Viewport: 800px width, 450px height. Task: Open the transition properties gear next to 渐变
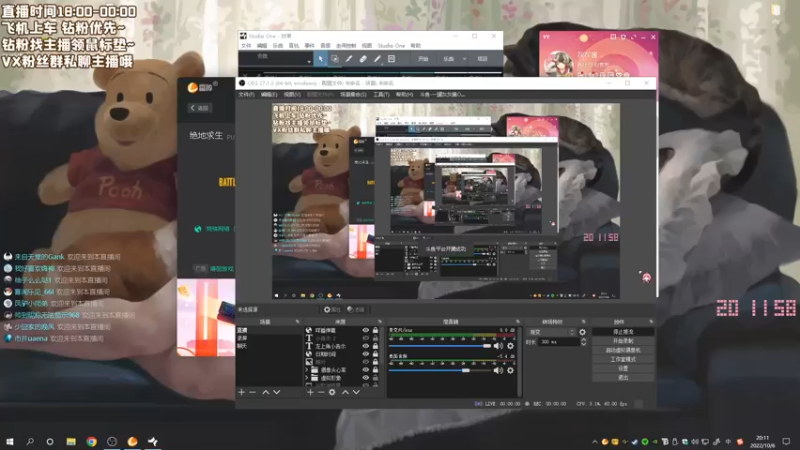[x=582, y=332]
